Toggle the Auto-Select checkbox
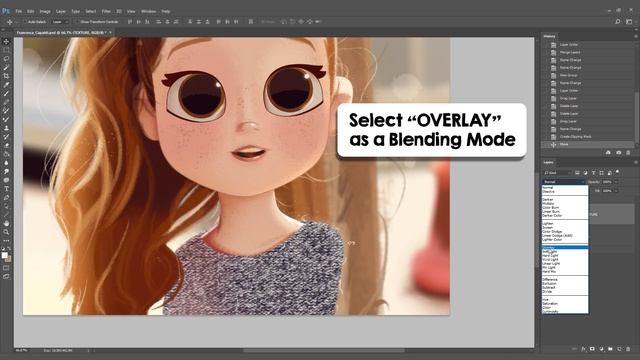This screenshot has width=640, height=360. pos(24,22)
